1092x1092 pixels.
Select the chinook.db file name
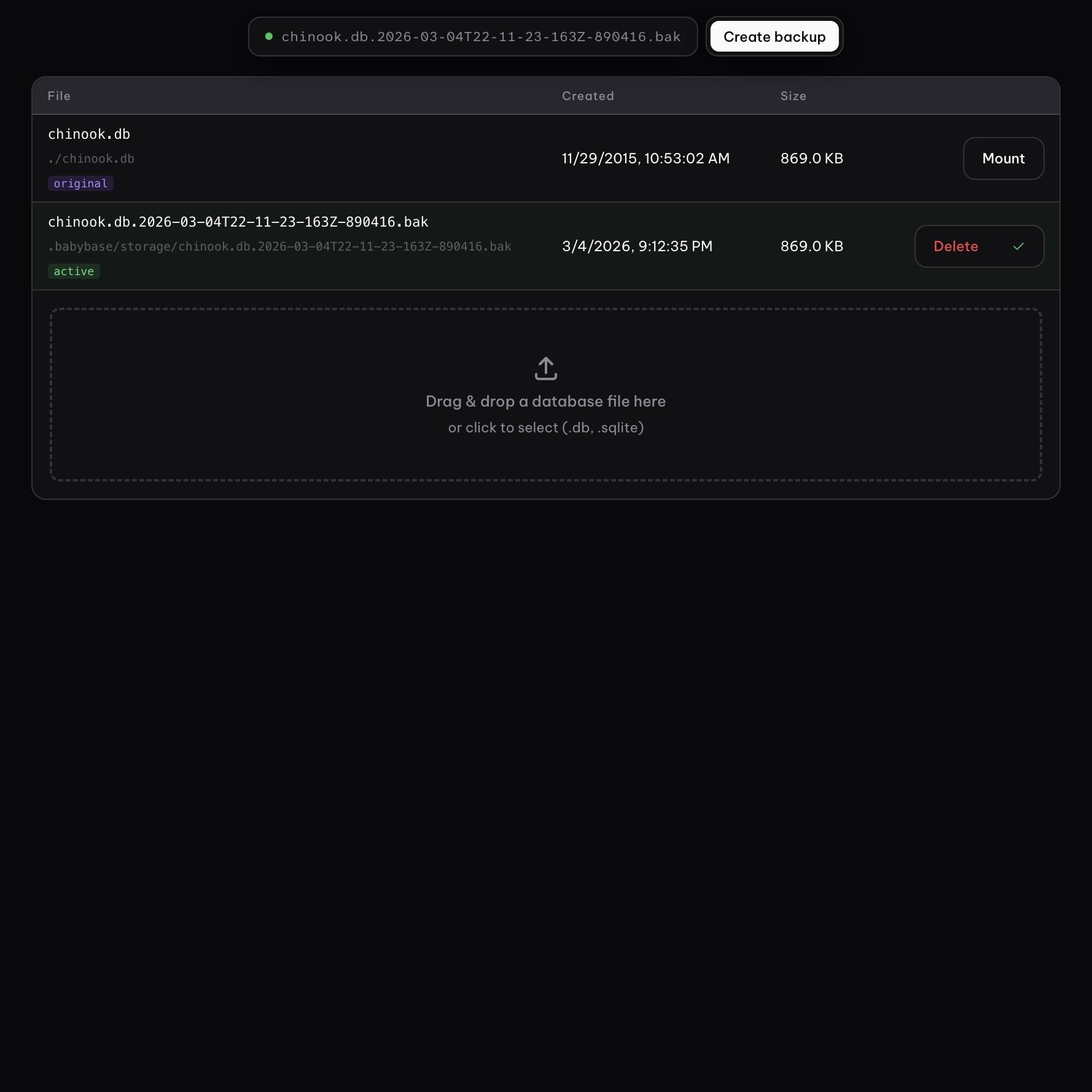pos(89,135)
